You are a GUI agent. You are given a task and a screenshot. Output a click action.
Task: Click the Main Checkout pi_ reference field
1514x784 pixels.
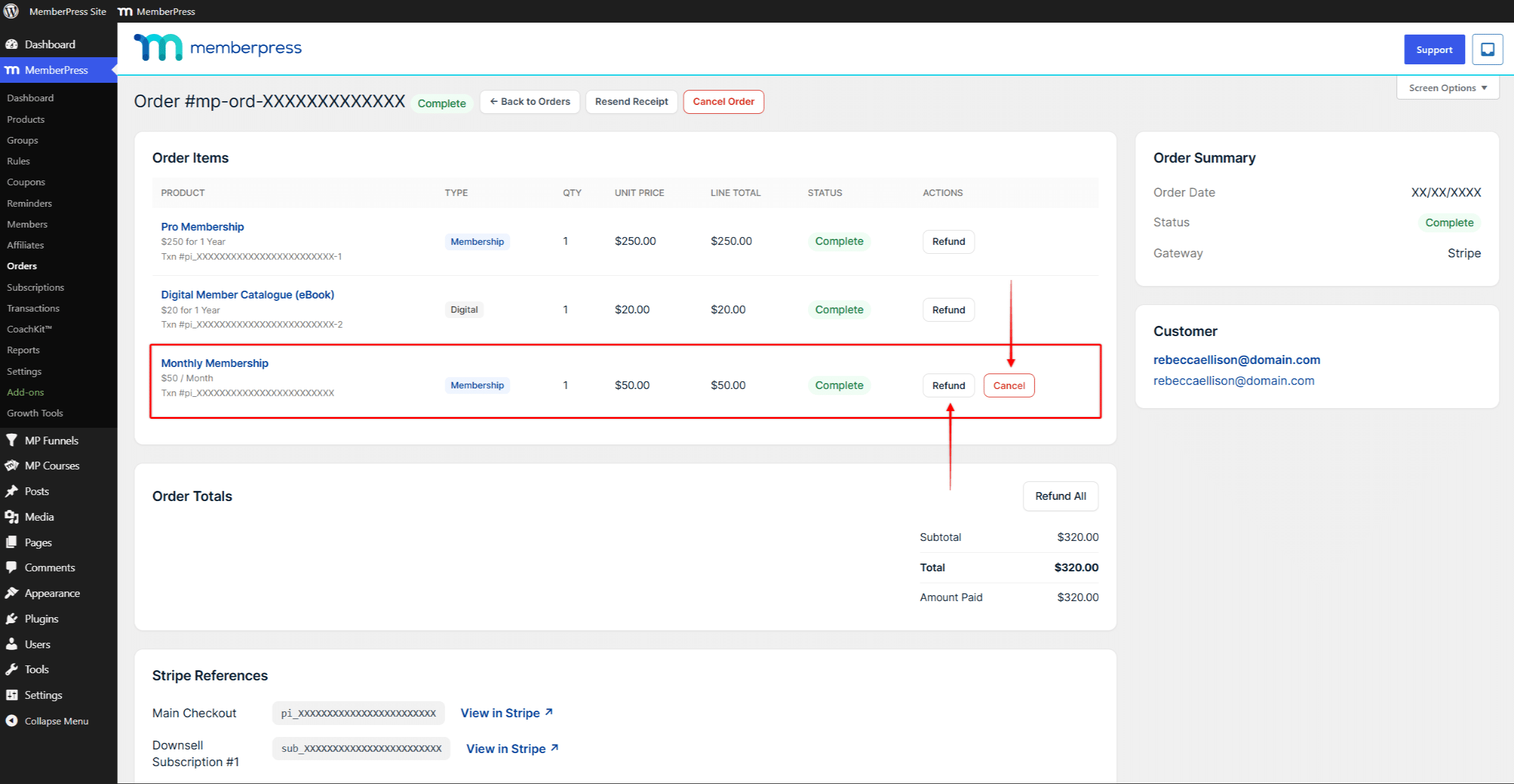pos(358,713)
